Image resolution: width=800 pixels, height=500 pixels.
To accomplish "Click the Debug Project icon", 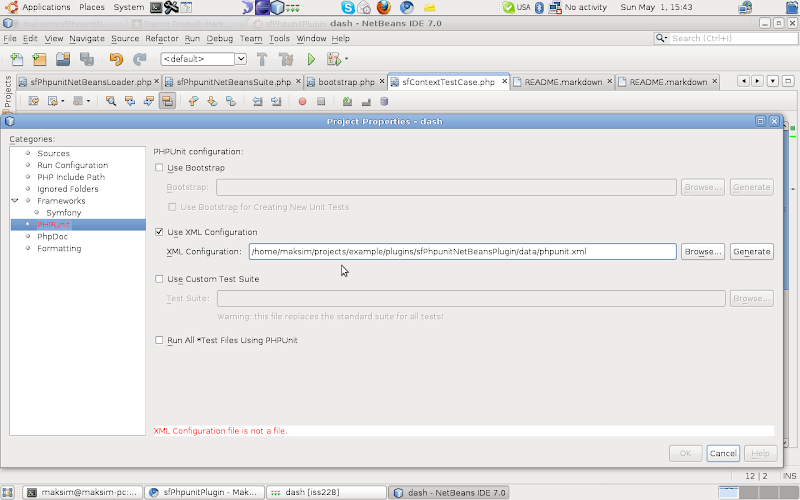I will 334,59.
